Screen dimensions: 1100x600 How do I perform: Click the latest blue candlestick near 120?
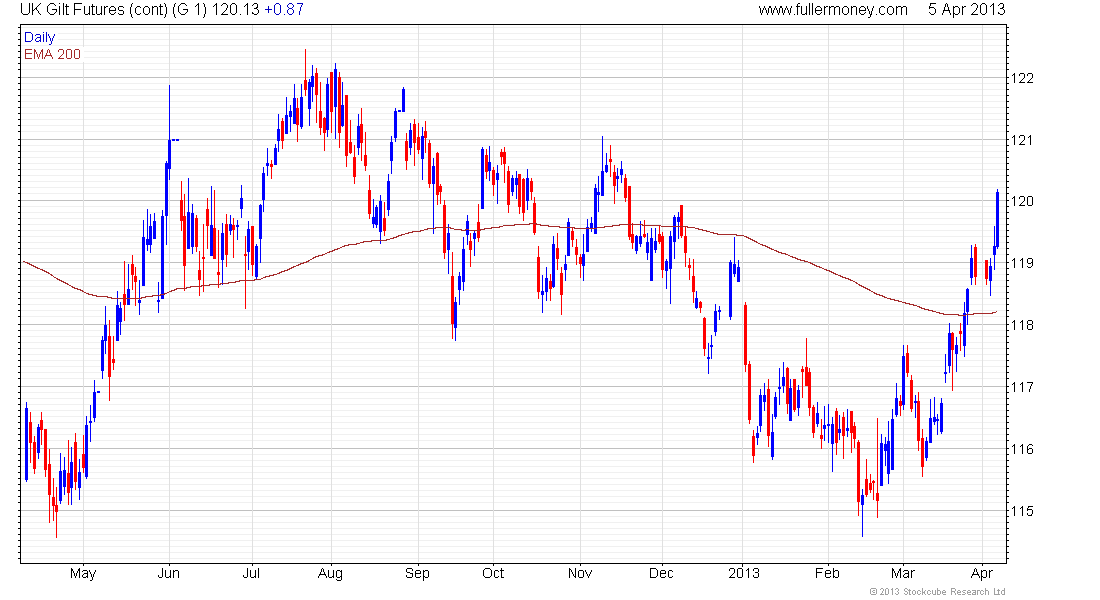(x=998, y=218)
